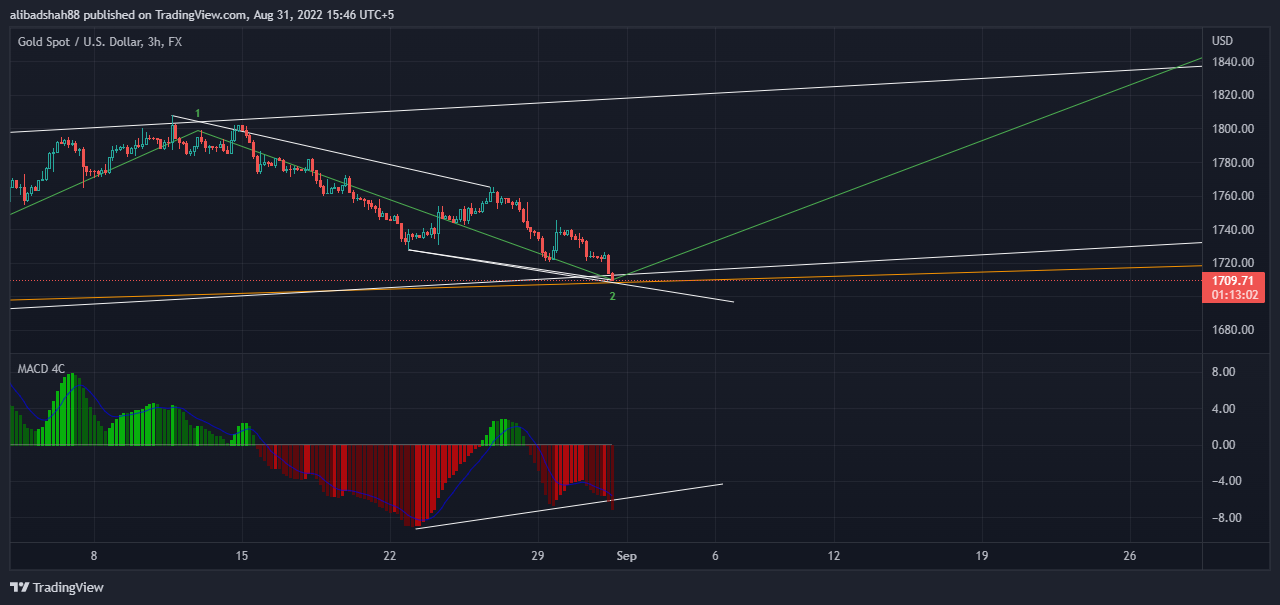Click the USD currency label
The image size is (1280, 605).
pos(1222,41)
